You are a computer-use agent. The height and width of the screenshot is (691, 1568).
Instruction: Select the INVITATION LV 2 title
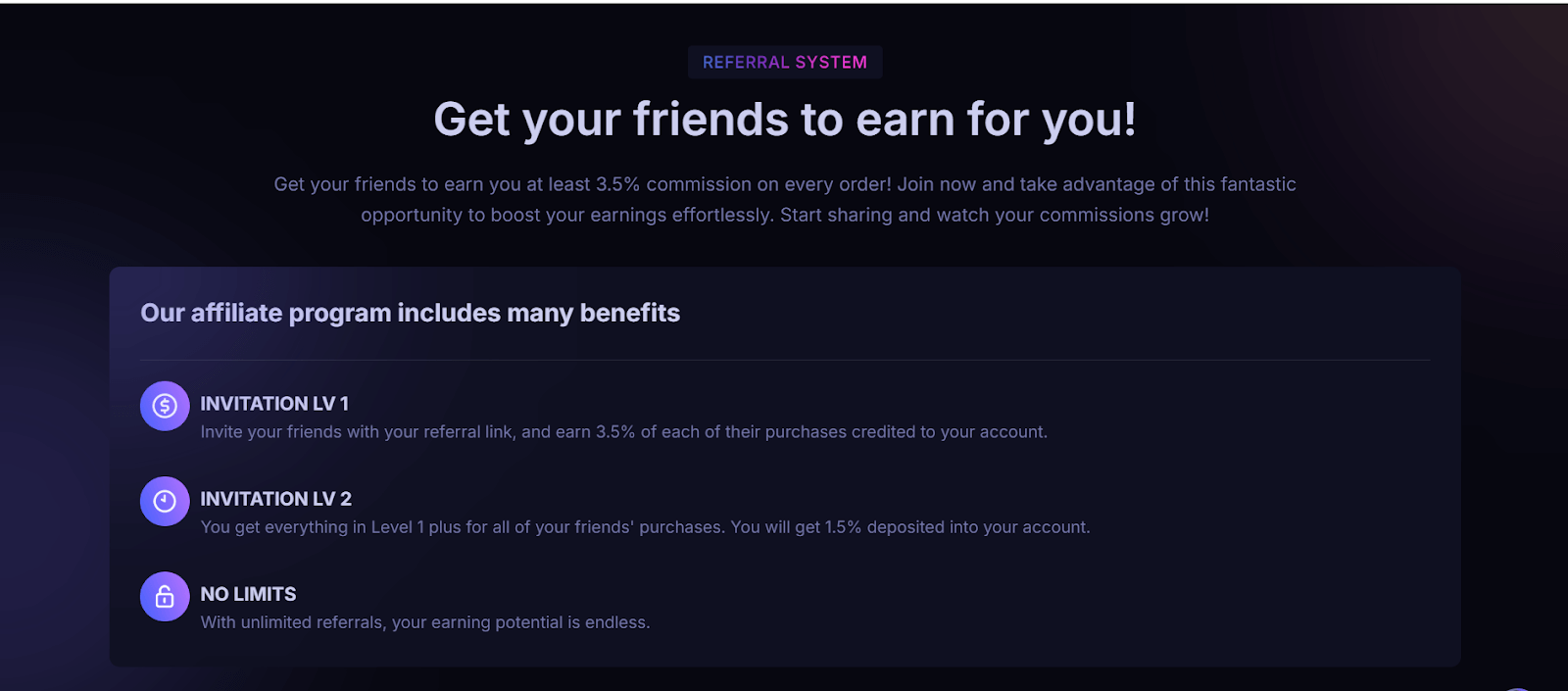275,499
